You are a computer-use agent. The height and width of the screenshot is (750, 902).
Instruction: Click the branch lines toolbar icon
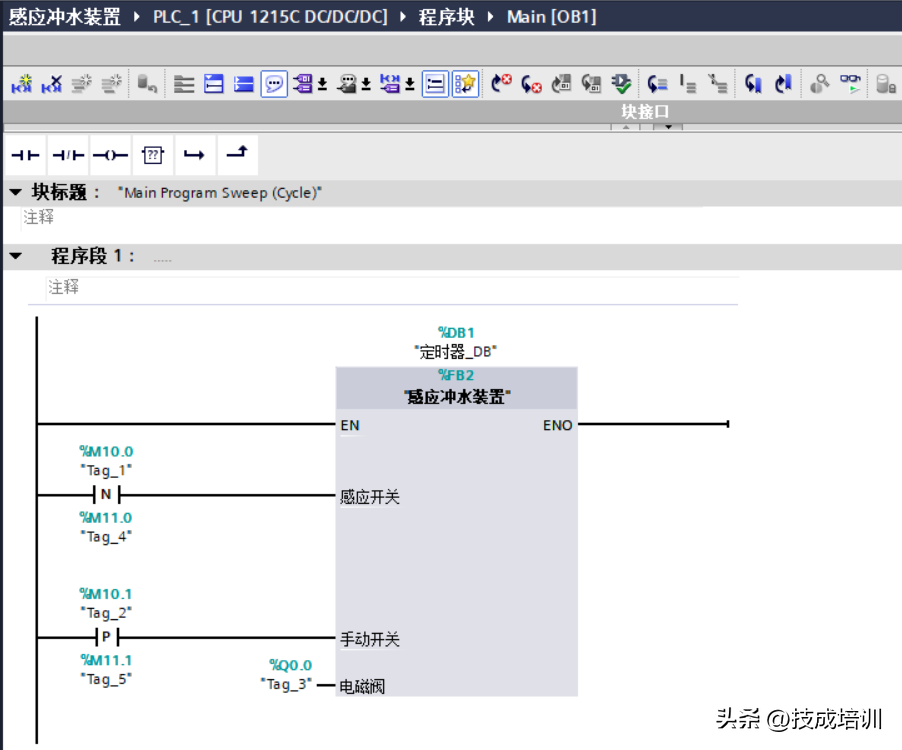pyautogui.click(x=717, y=84)
